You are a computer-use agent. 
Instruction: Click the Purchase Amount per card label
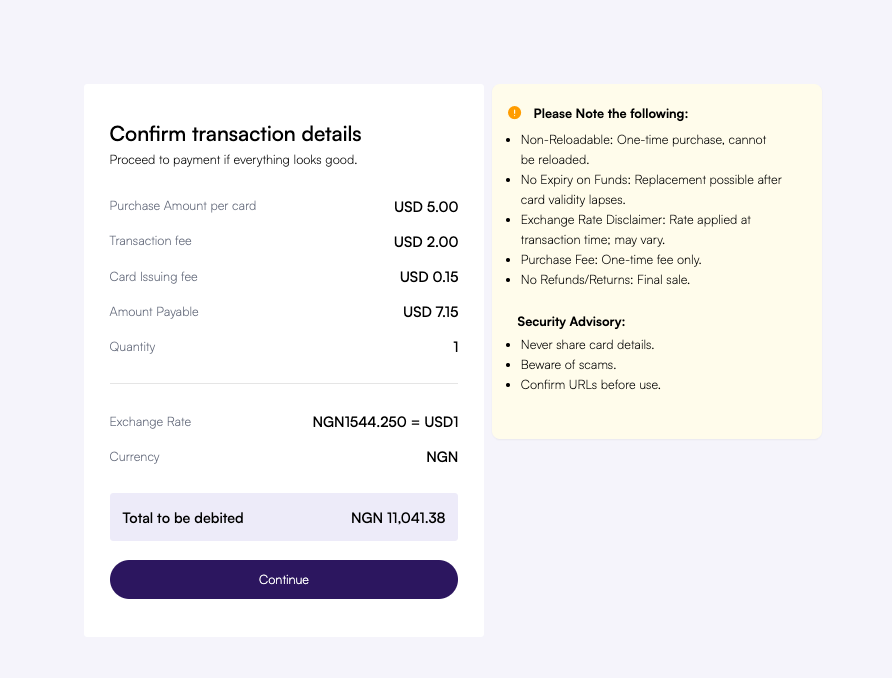click(182, 206)
